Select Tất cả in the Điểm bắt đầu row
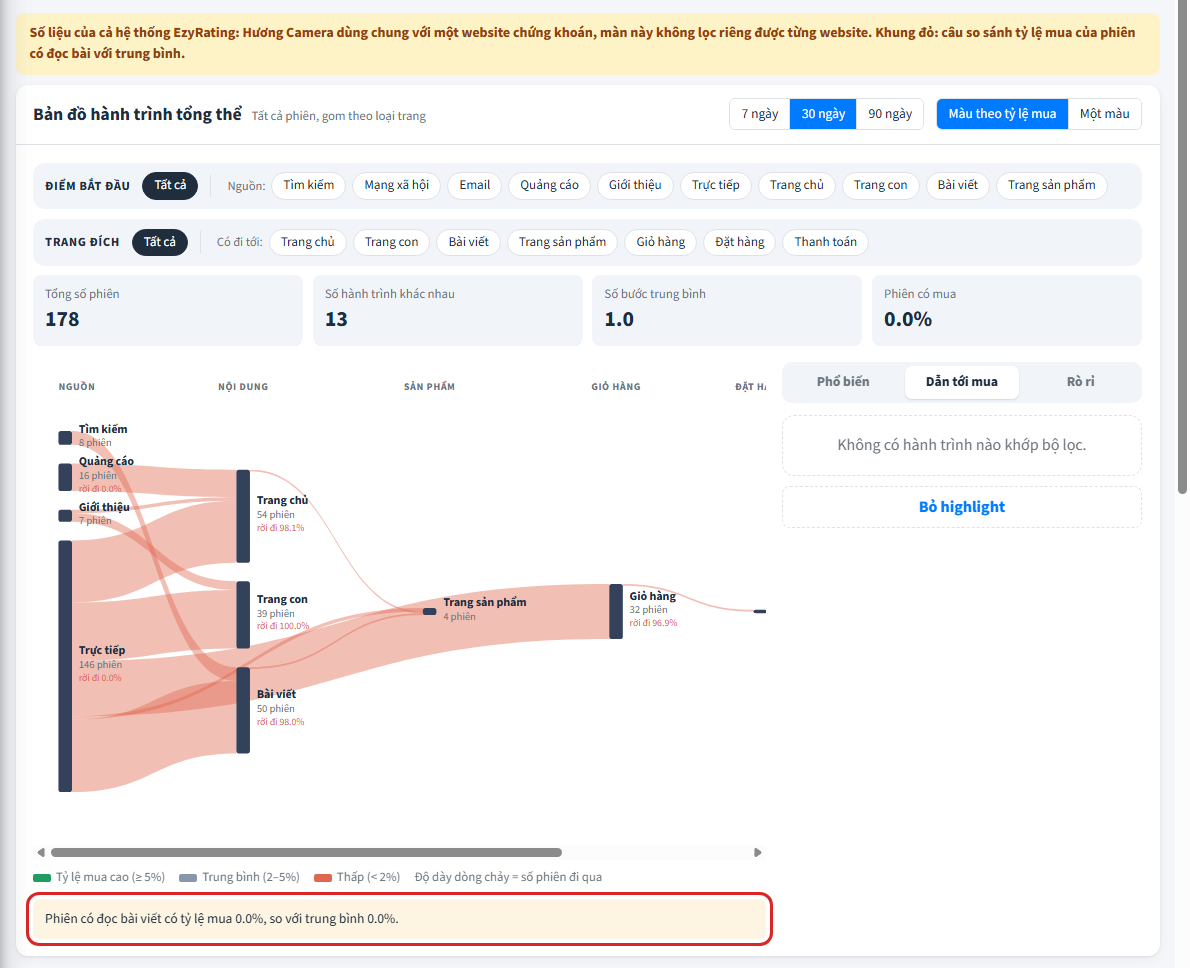The width and height of the screenshot is (1190, 968). (x=170, y=185)
